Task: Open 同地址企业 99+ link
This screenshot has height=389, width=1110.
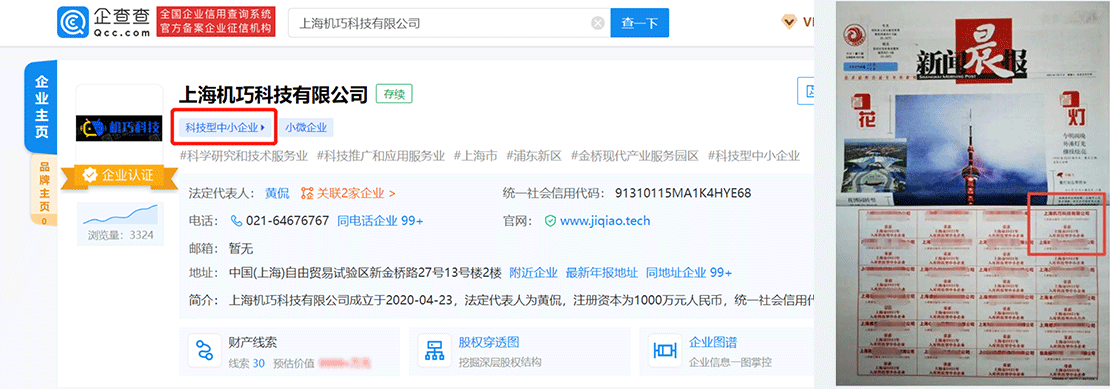Action: [x=689, y=272]
